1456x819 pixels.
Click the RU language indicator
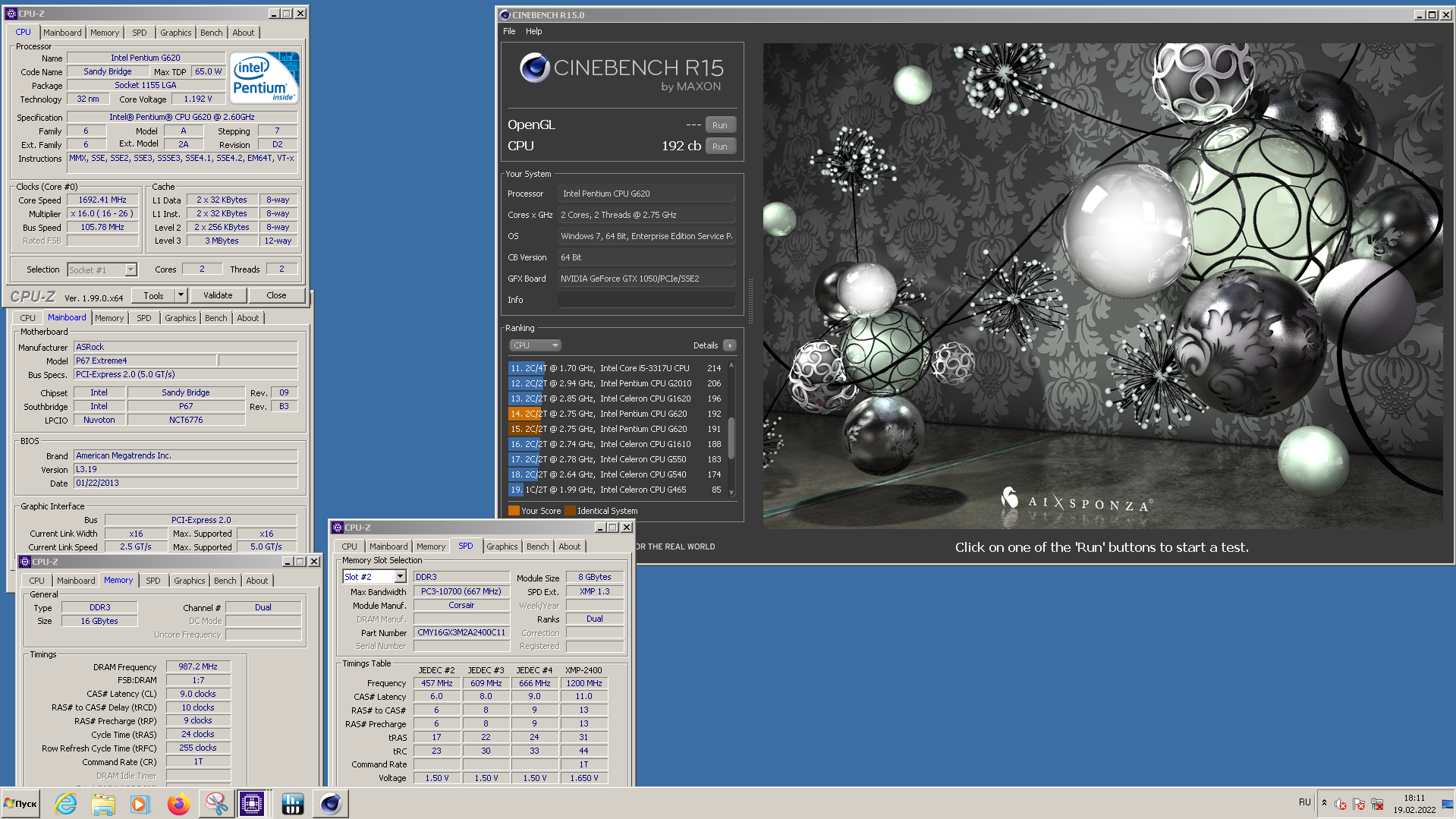click(x=1304, y=802)
